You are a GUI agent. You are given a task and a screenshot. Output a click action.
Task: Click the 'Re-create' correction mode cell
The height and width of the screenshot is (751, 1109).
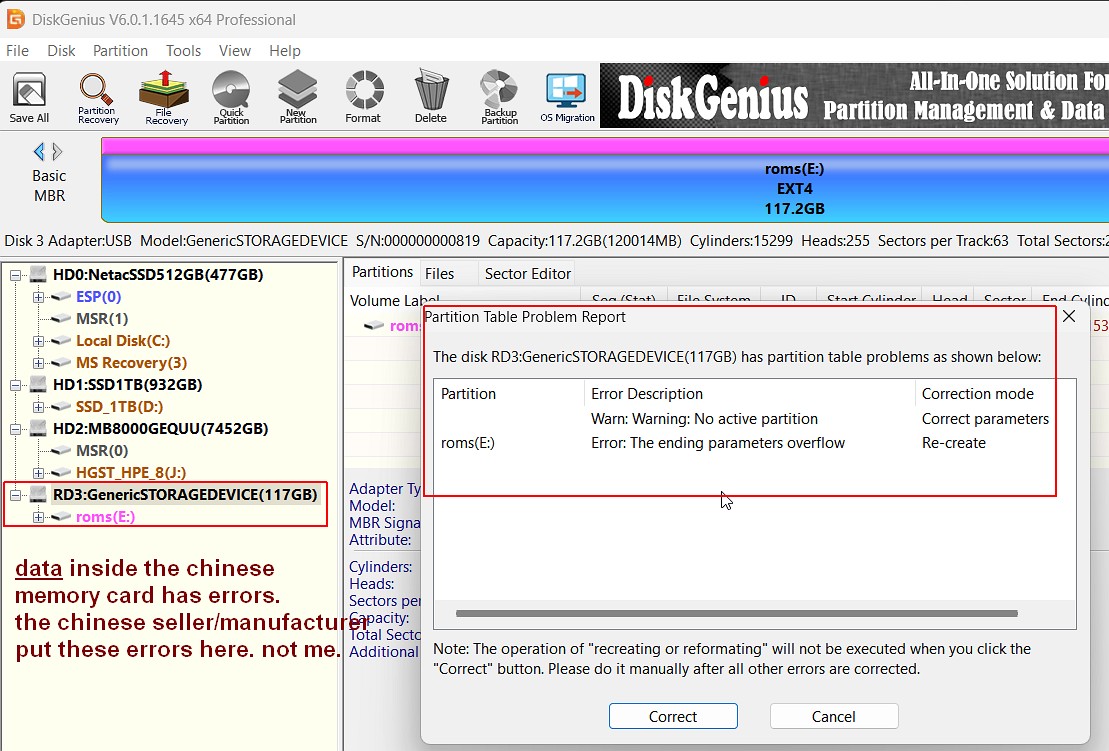pyautogui.click(x=953, y=443)
